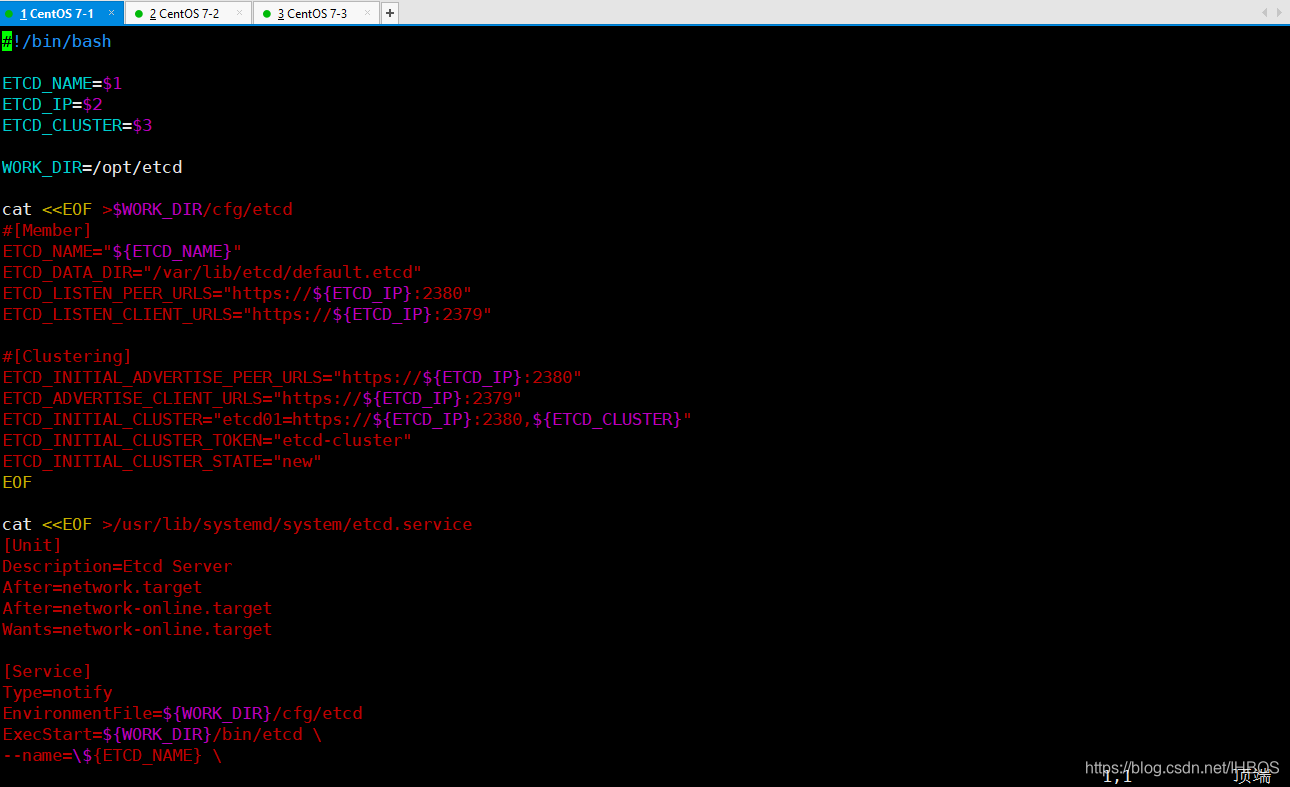Screen dimensions: 1290x787
Task: Click the cat <<EOF >$WORK_DIR/cfg/etcd line
Action: pos(147,209)
